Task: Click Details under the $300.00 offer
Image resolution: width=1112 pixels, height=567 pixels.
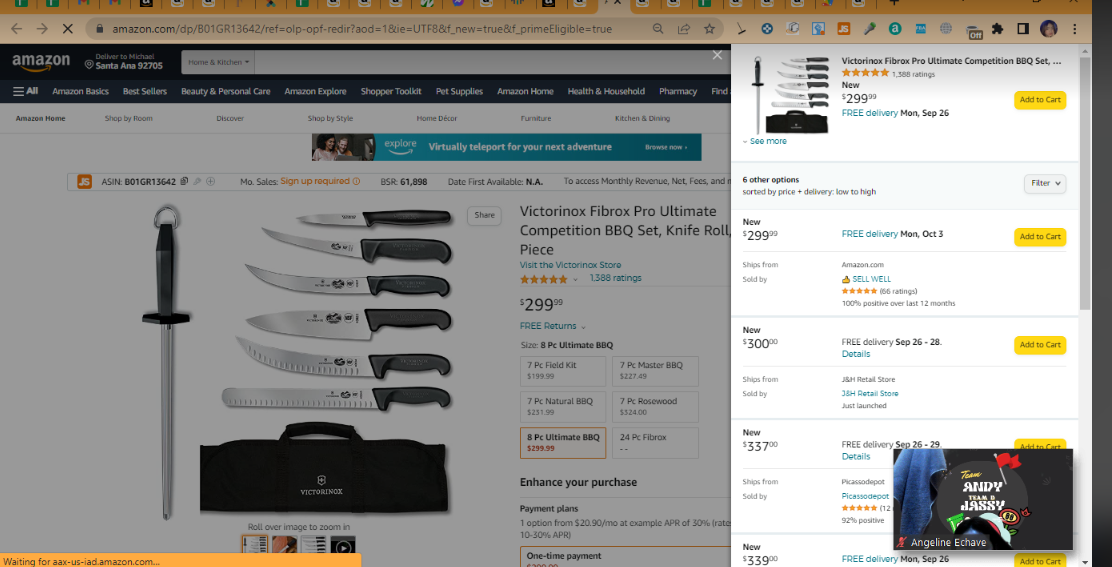Action: click(x=856, y=354)
